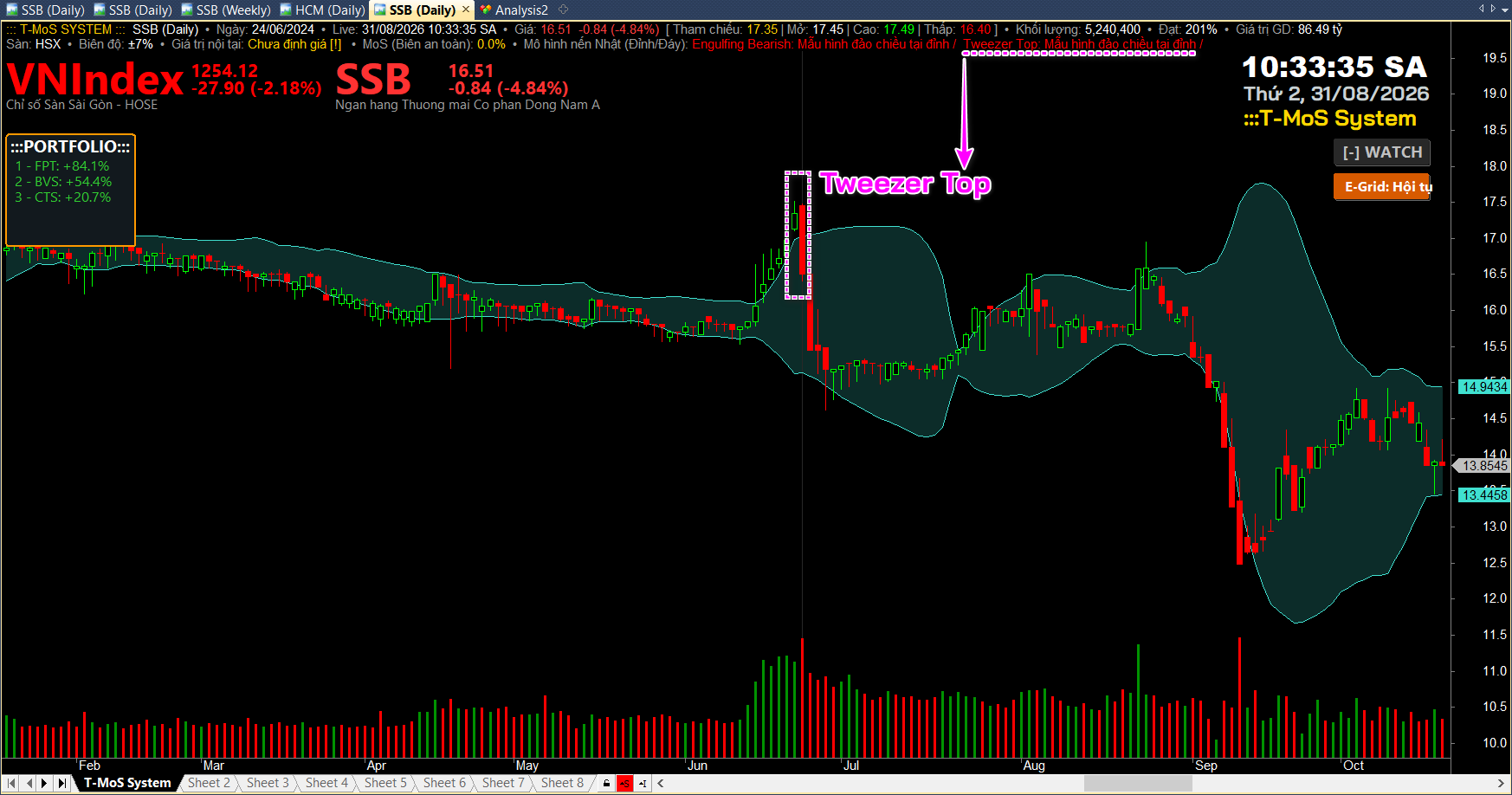
Task: Select the Sheet 7 tab
Action: pyautogui.click(x=503, y=783)
